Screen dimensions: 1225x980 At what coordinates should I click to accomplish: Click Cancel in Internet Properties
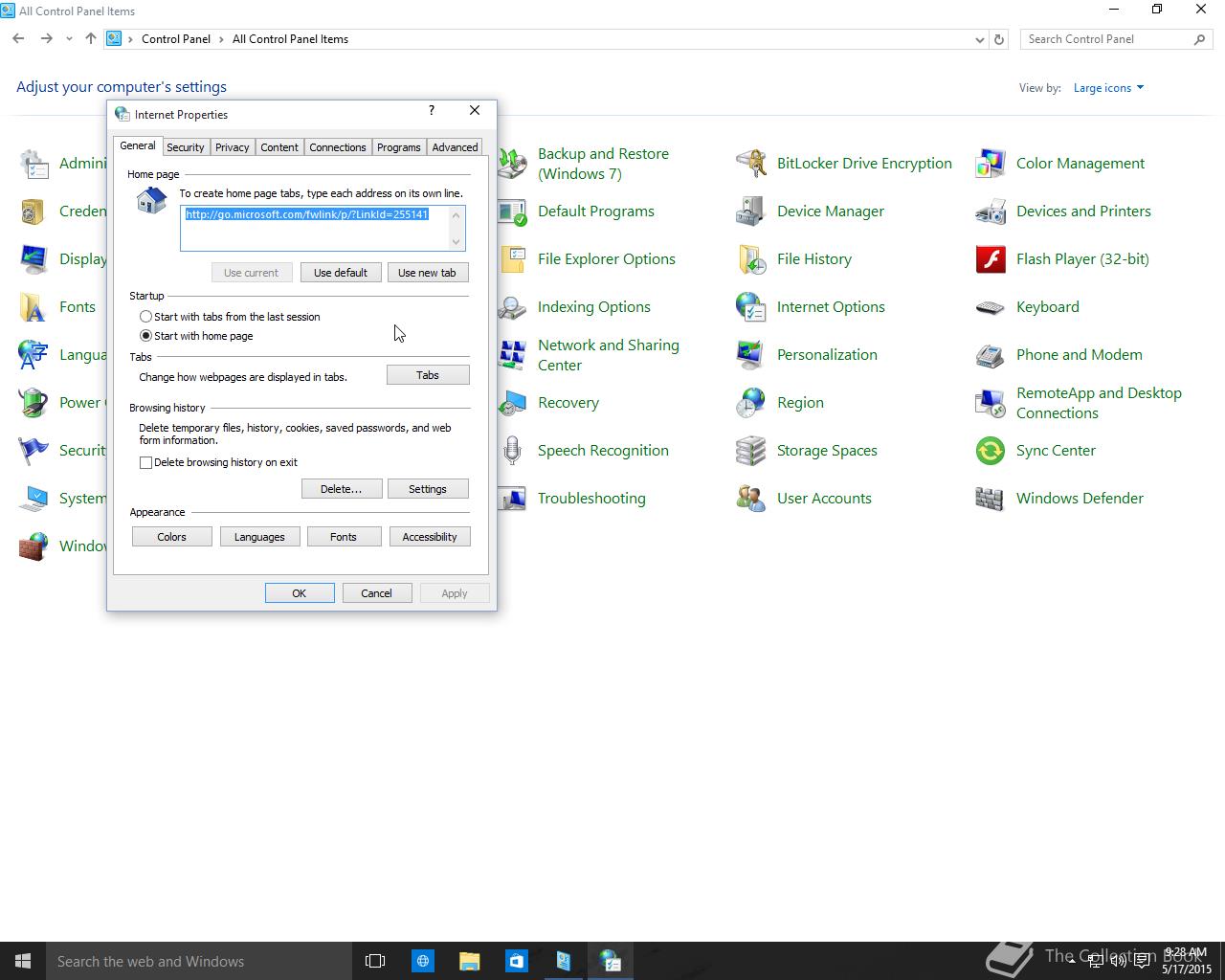377,593
